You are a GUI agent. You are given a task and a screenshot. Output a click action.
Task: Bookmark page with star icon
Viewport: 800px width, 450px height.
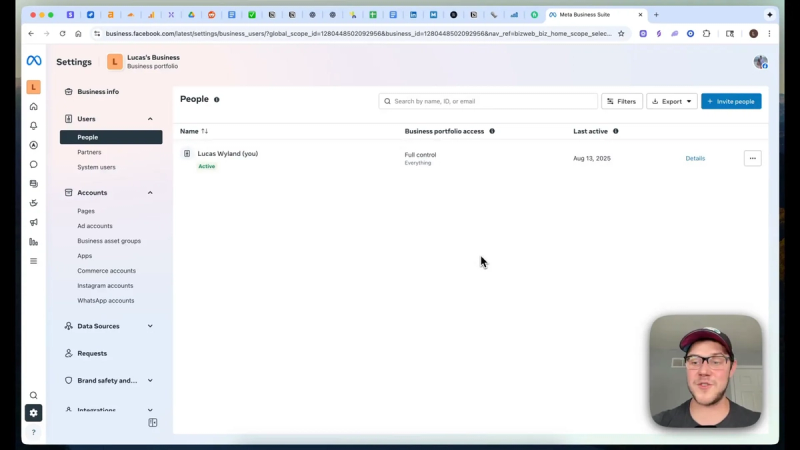[621, 34]
